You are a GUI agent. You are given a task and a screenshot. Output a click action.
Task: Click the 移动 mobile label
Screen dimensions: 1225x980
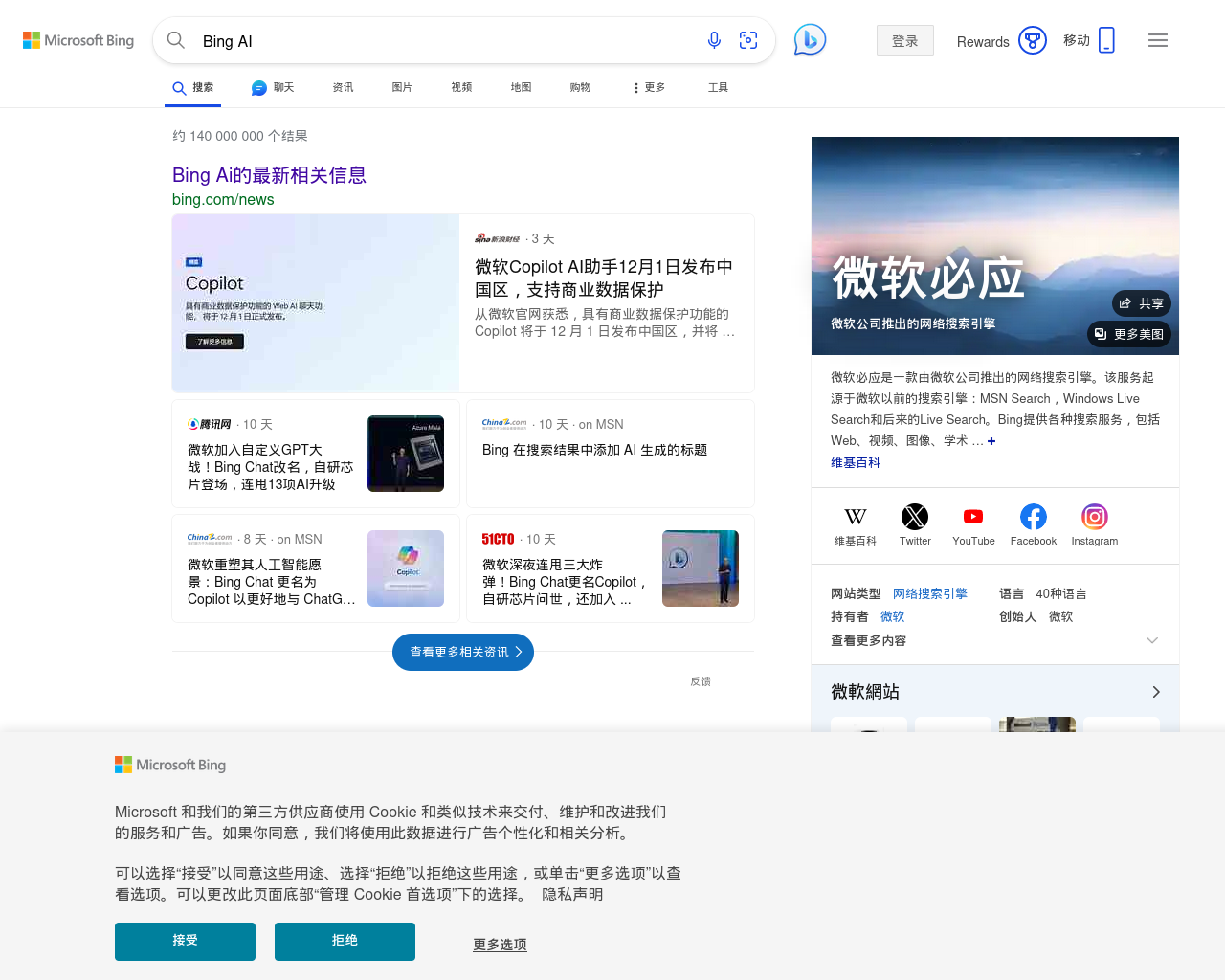(1077, 40)
